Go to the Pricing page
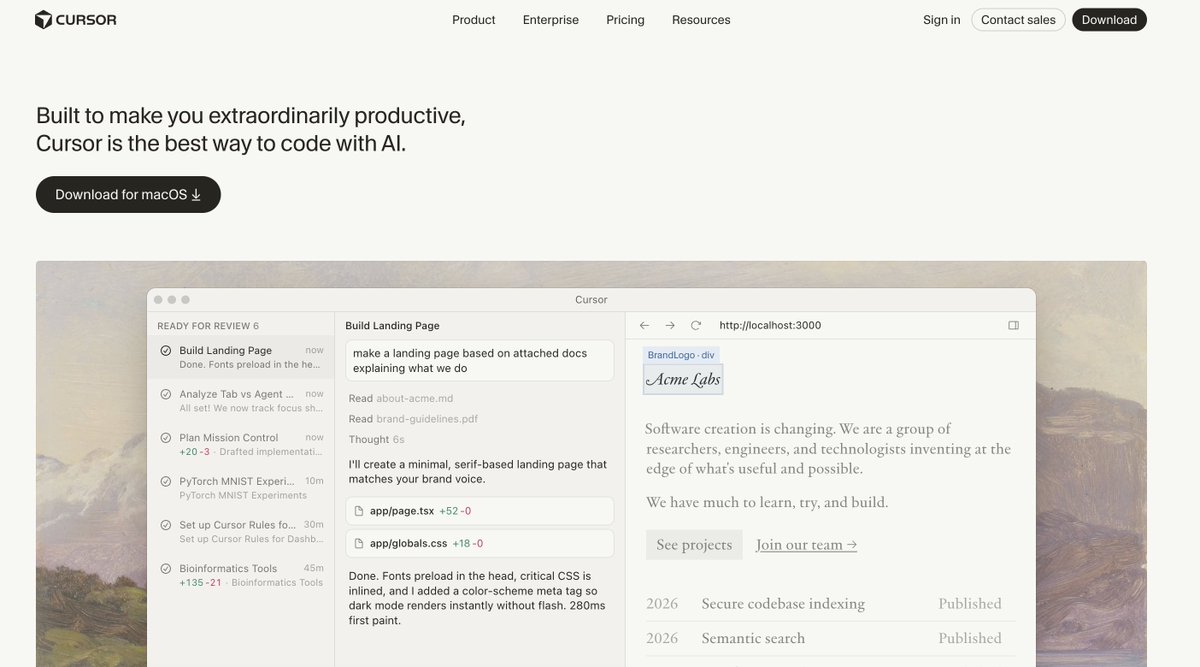 [x=625, y=20]
